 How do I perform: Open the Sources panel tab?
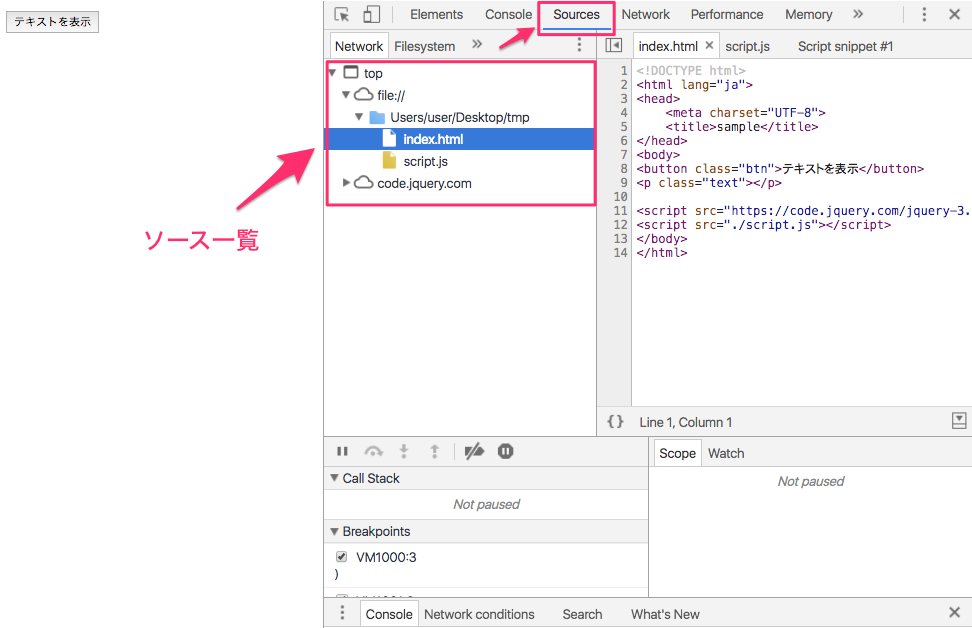click(x=577, y=14)
